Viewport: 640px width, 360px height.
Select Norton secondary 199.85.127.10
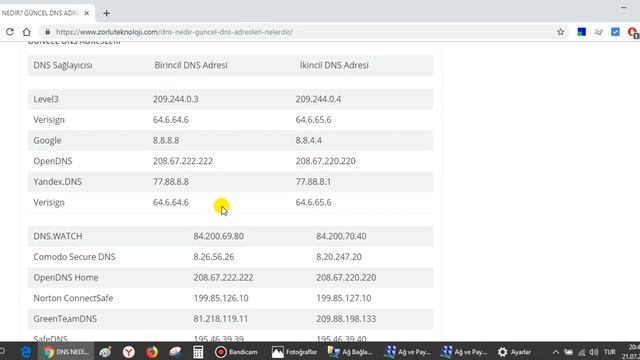coord(344,298)
